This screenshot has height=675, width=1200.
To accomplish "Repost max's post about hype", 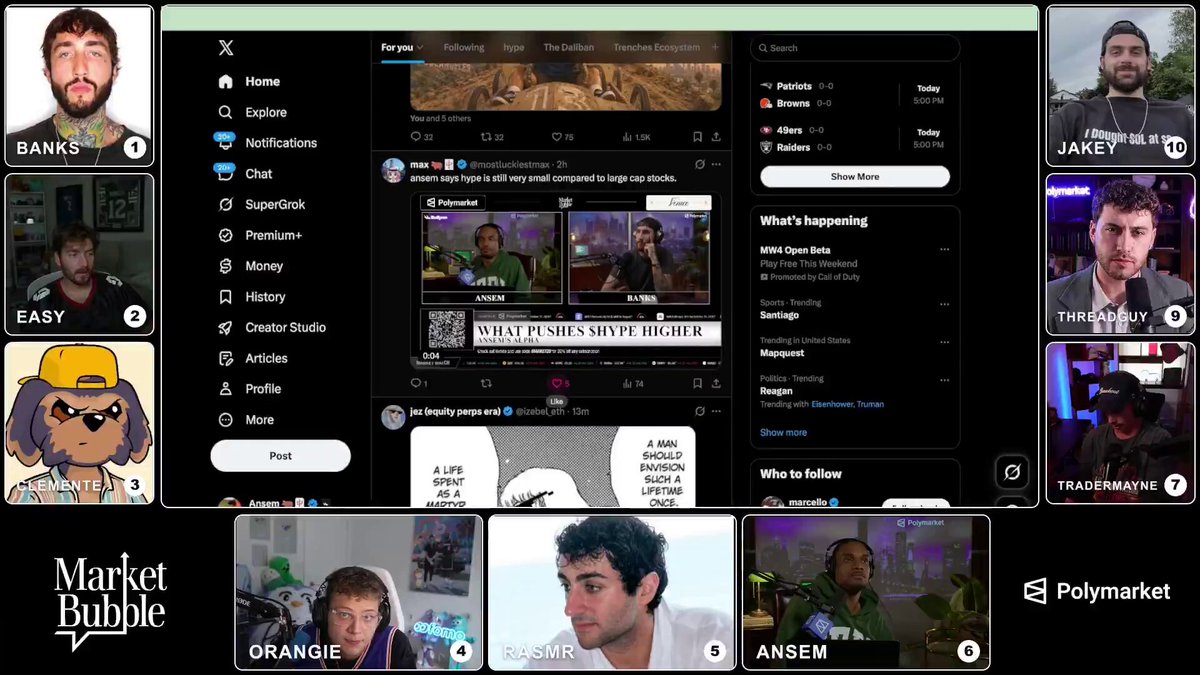I will click(487, 383).
